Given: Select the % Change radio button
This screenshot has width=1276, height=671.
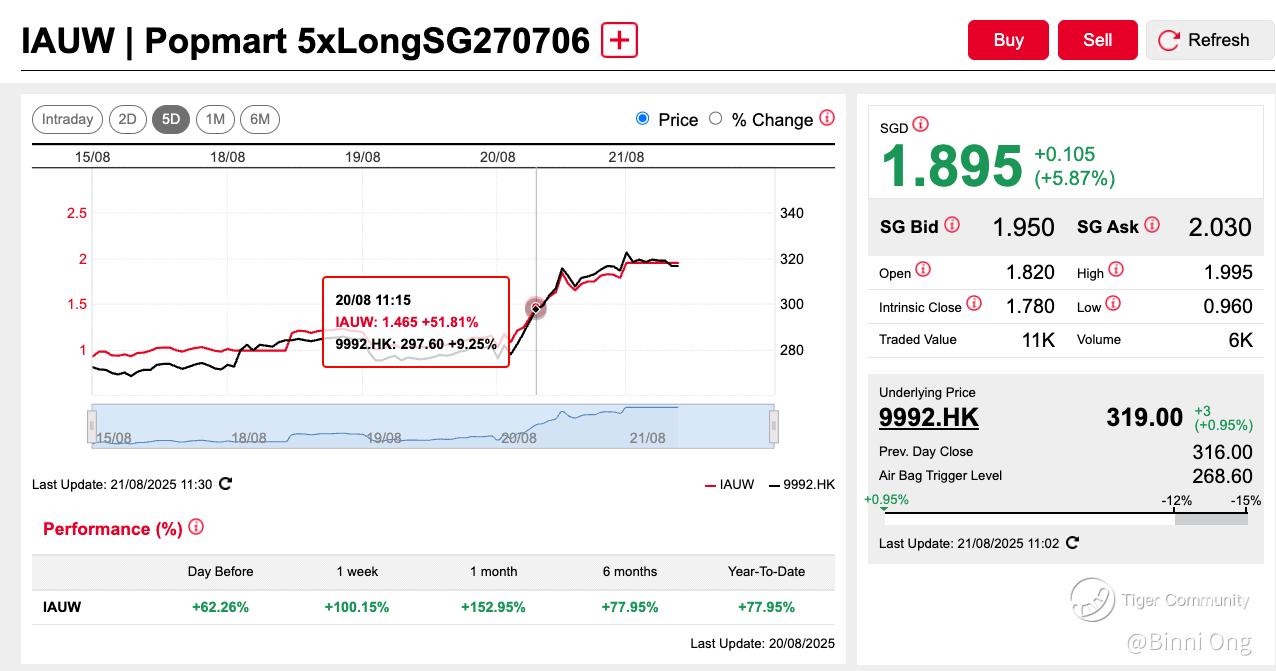Looking at the screenshot, I should pyautogui.click(x=715, y=119).
